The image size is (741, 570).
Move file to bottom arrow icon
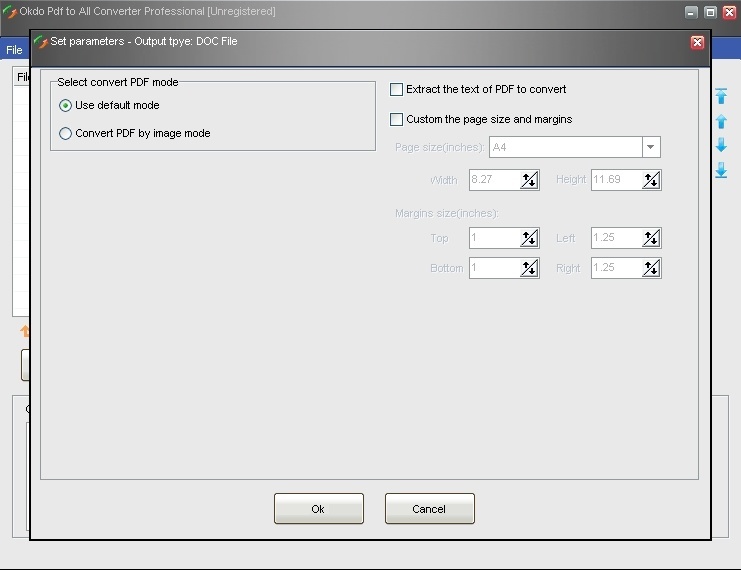click(721, 170)
